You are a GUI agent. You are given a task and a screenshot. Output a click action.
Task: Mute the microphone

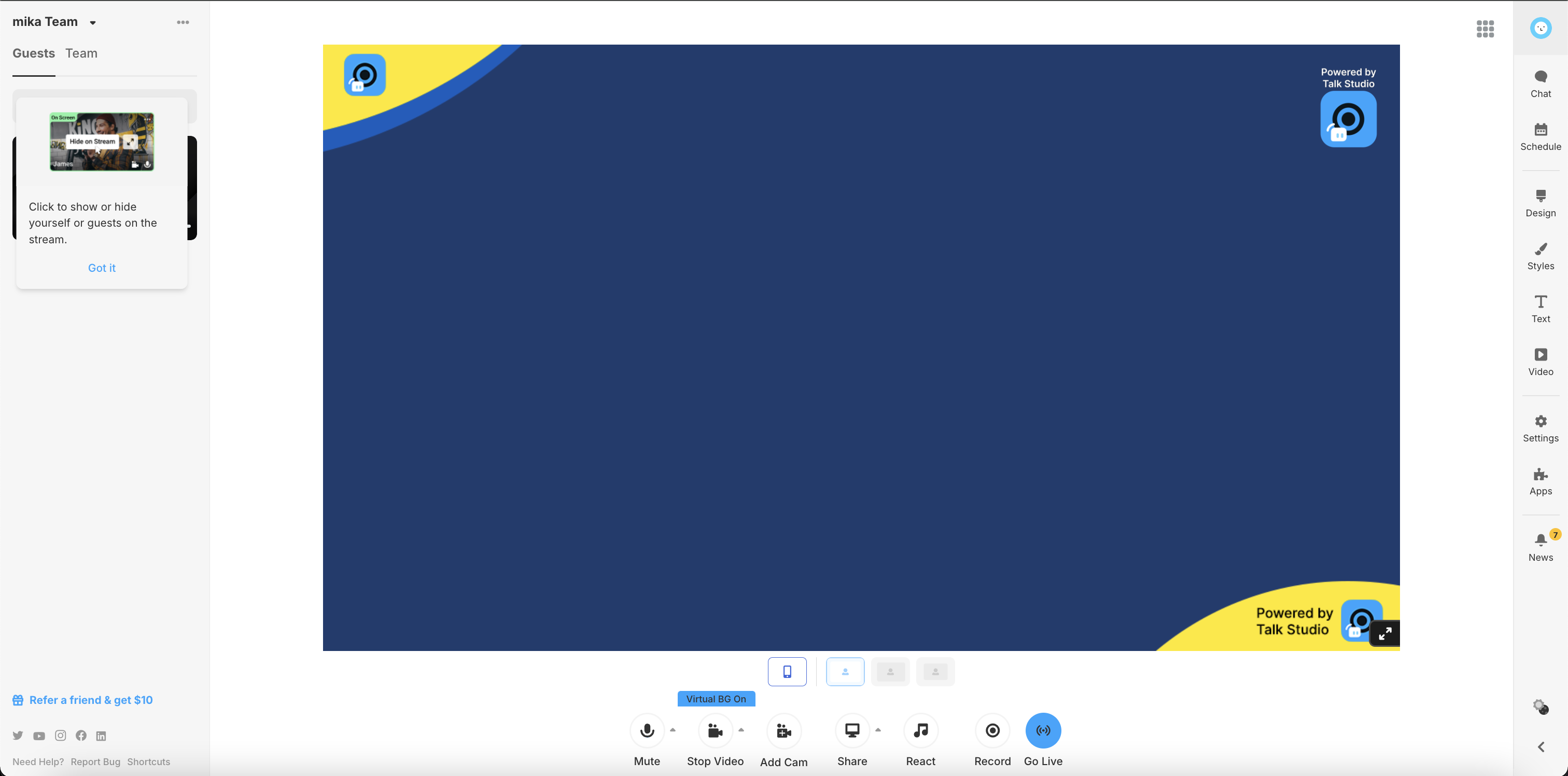pyautogui.click(x=647, y=730)
